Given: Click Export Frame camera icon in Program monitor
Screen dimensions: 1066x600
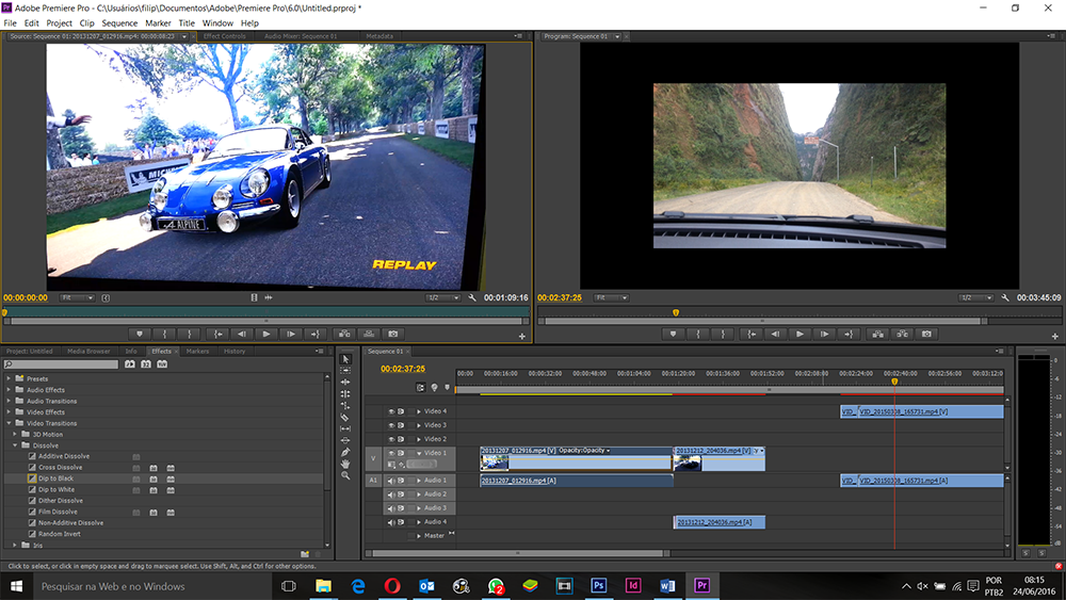Looking at the screenshot, I should 927,334.
